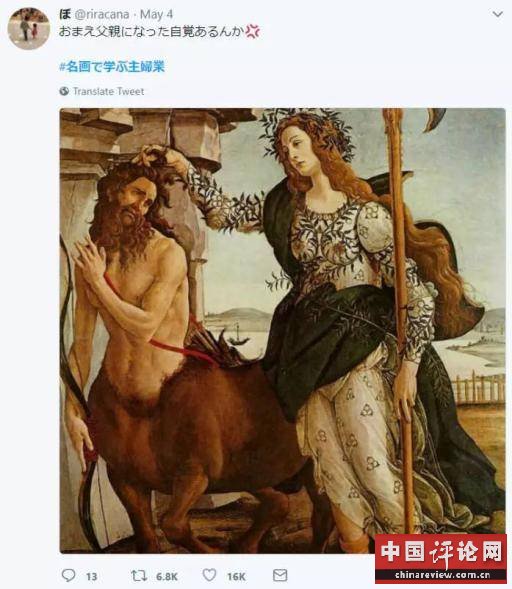Click the reply count 13

[x=92, y=576]
